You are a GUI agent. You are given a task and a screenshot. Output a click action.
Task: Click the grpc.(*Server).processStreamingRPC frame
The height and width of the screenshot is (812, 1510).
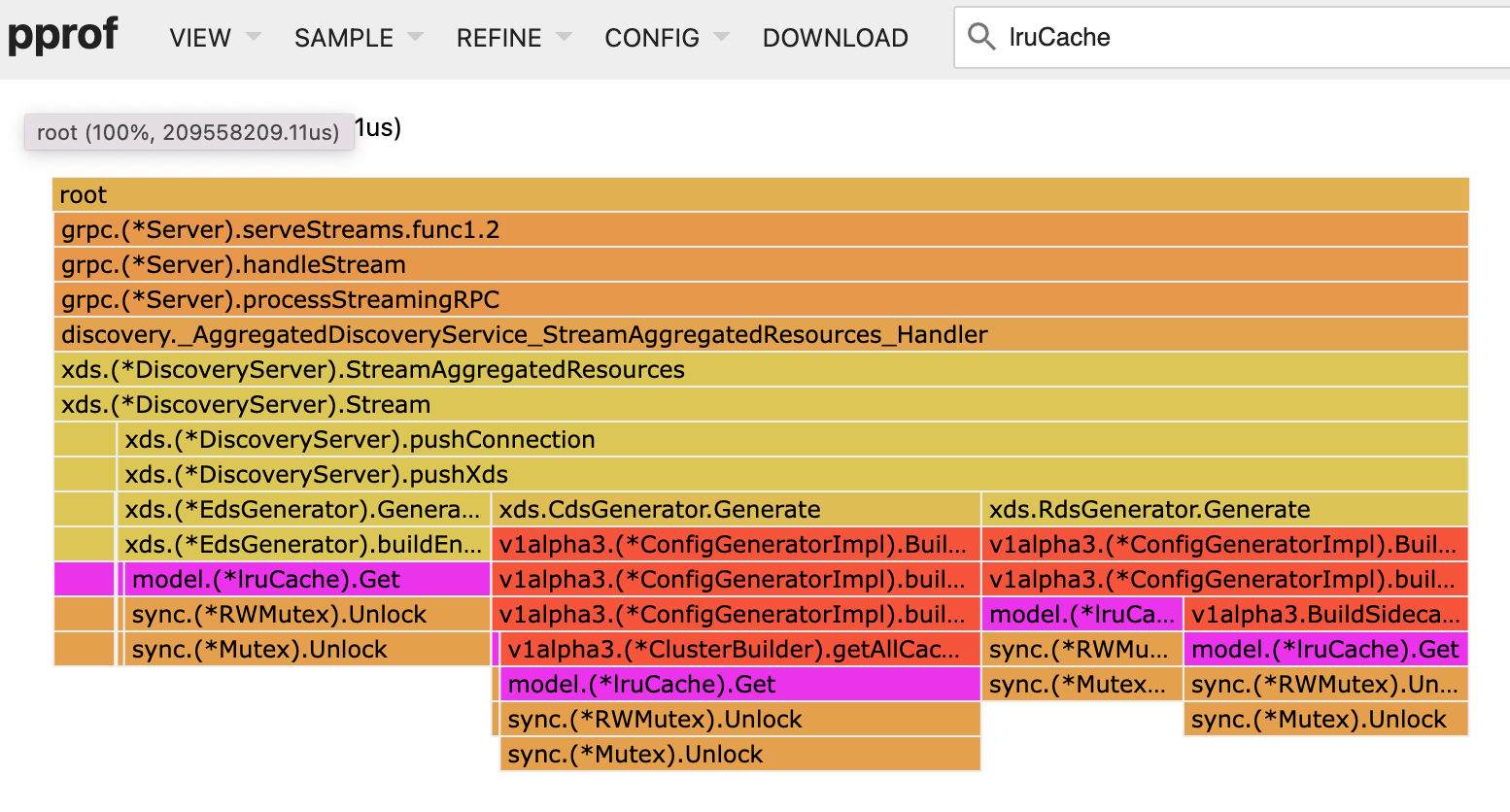(758, 299)
